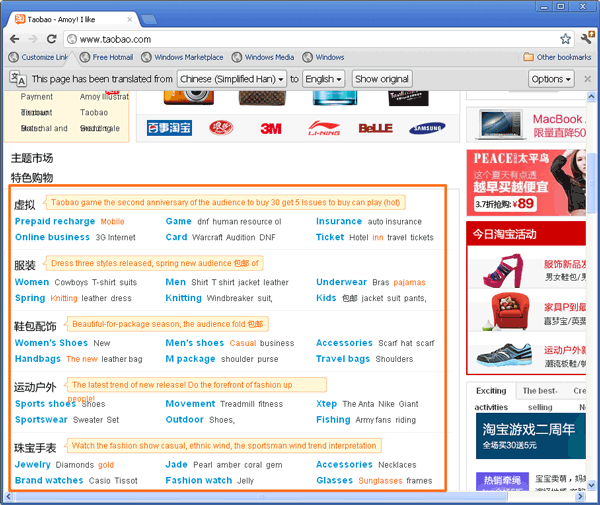Open the target language English dropdown
The height and width of the screenshot is (505, 600).
pos(323,79)
